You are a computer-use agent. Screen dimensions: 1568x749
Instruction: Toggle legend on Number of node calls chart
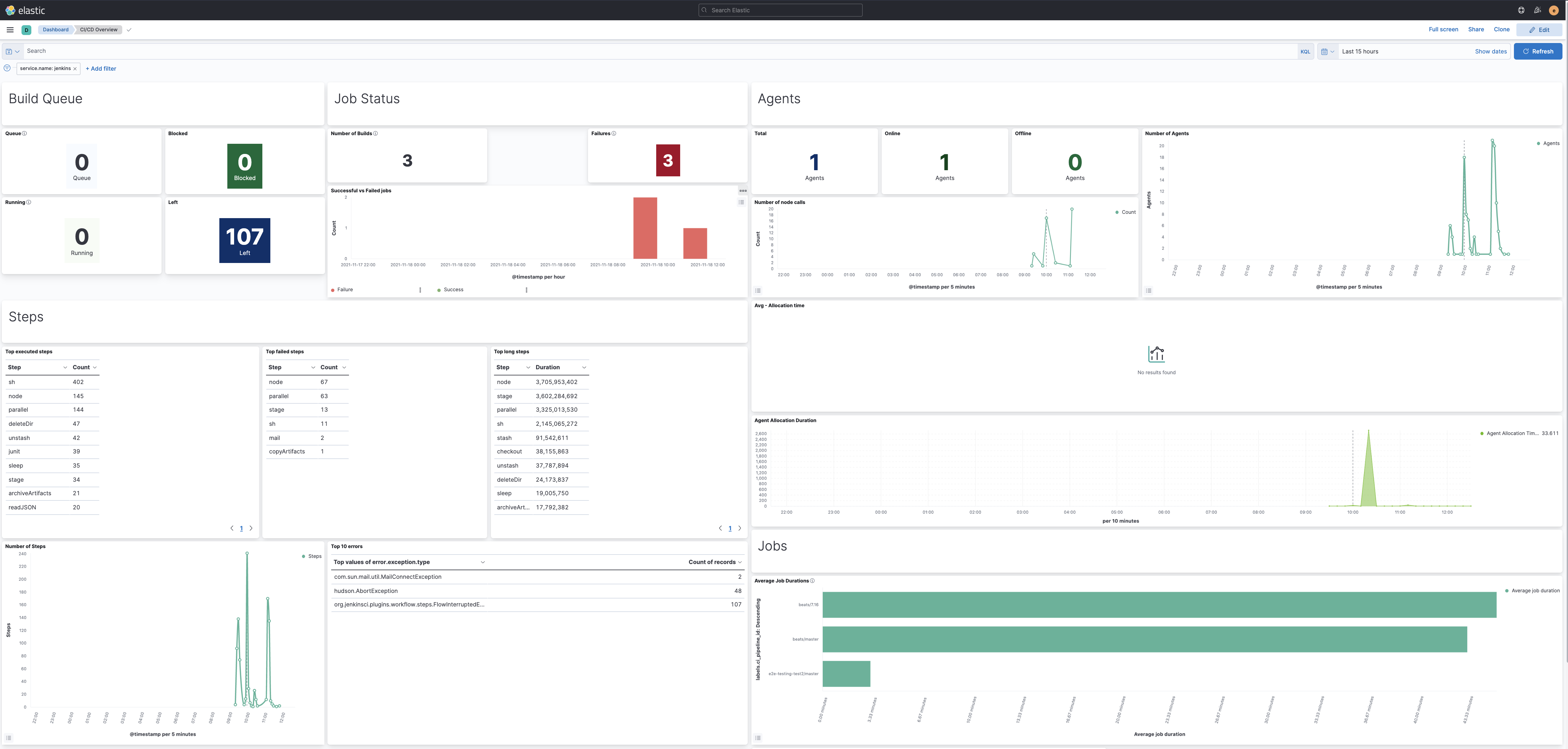tap(758, 290)
